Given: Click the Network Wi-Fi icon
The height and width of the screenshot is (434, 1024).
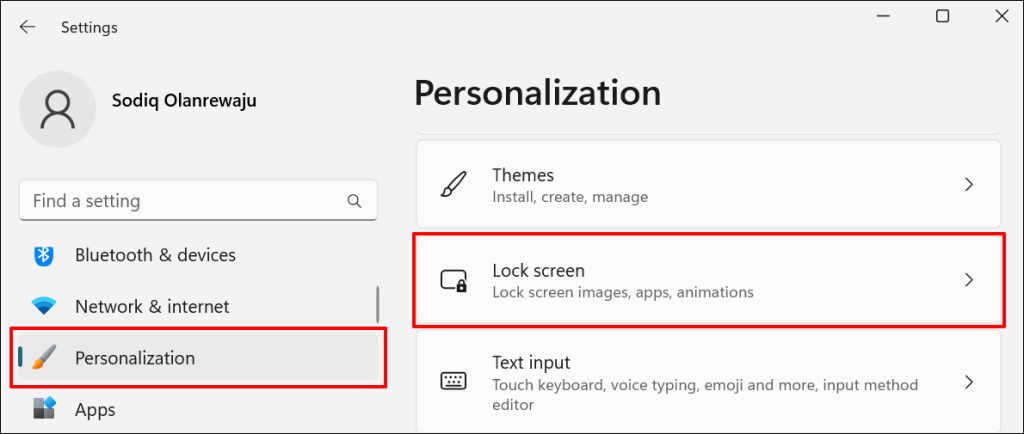Looking at the screenshot, I should pos(44,306).
